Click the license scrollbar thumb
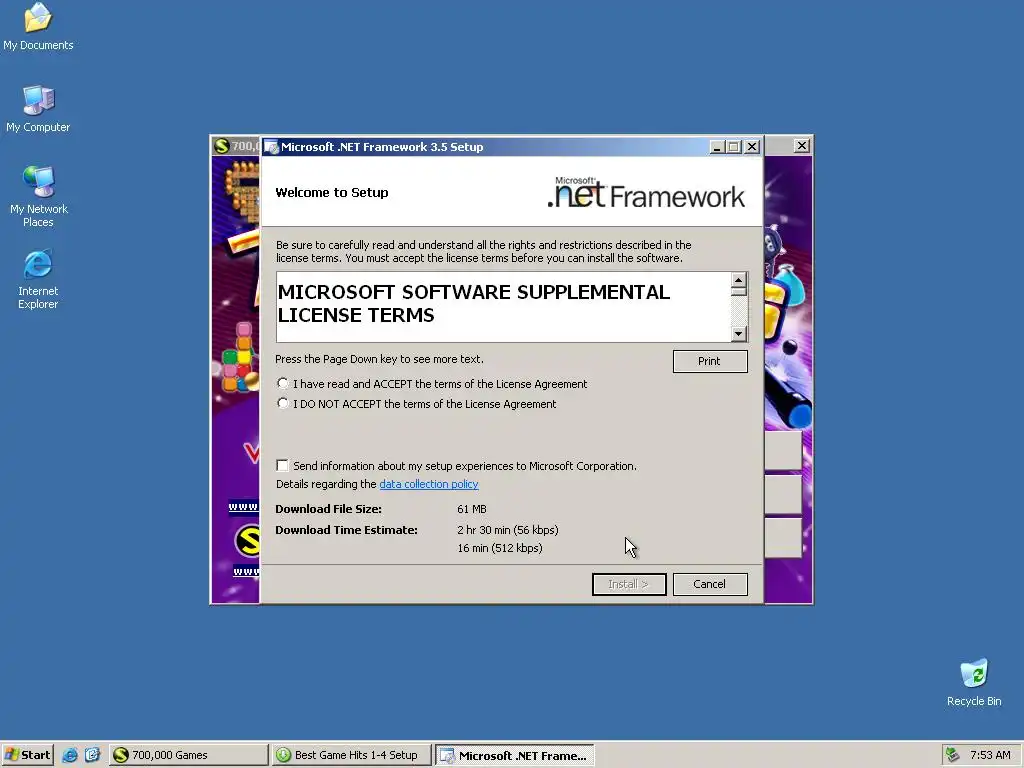 (739, 292)
